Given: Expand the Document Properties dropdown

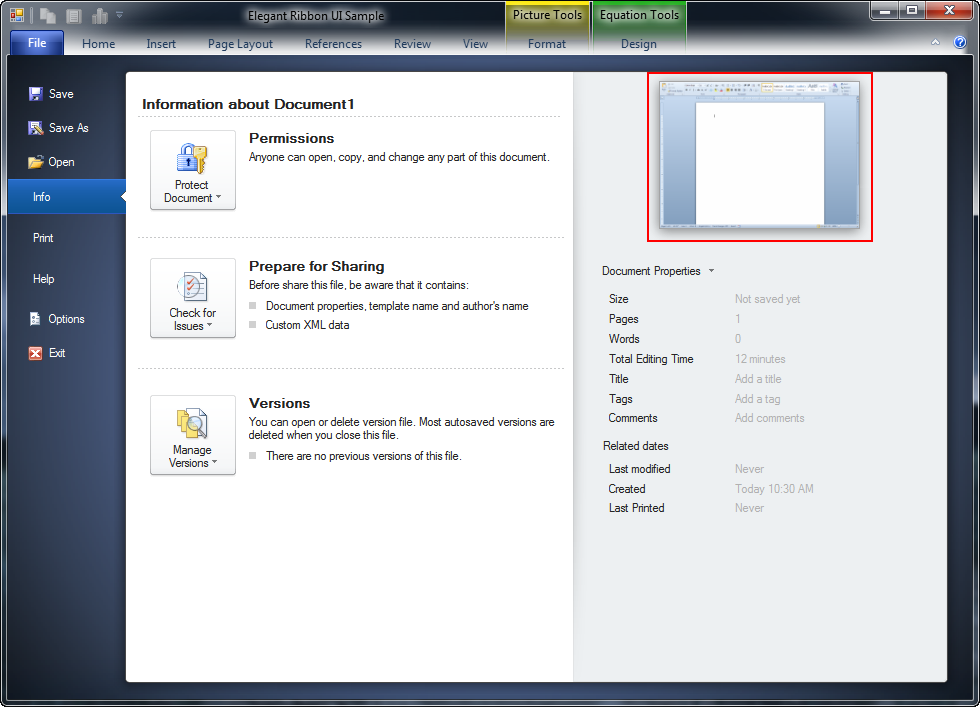Looking at the screenshot, I should click(x=711, y=271).
